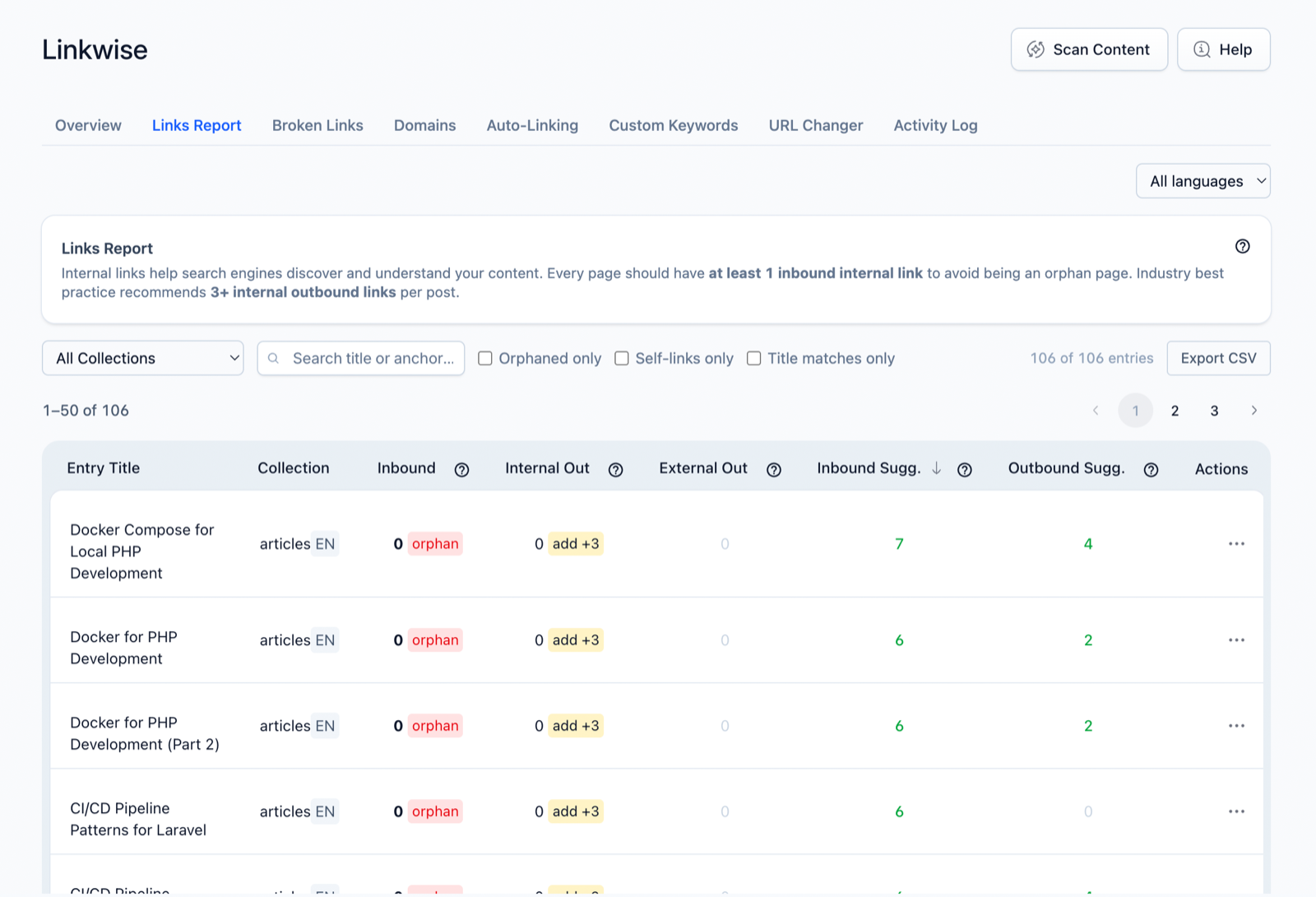Click the Search title or anchor field
Screen dimensions: 1316x897
point(361,358)
